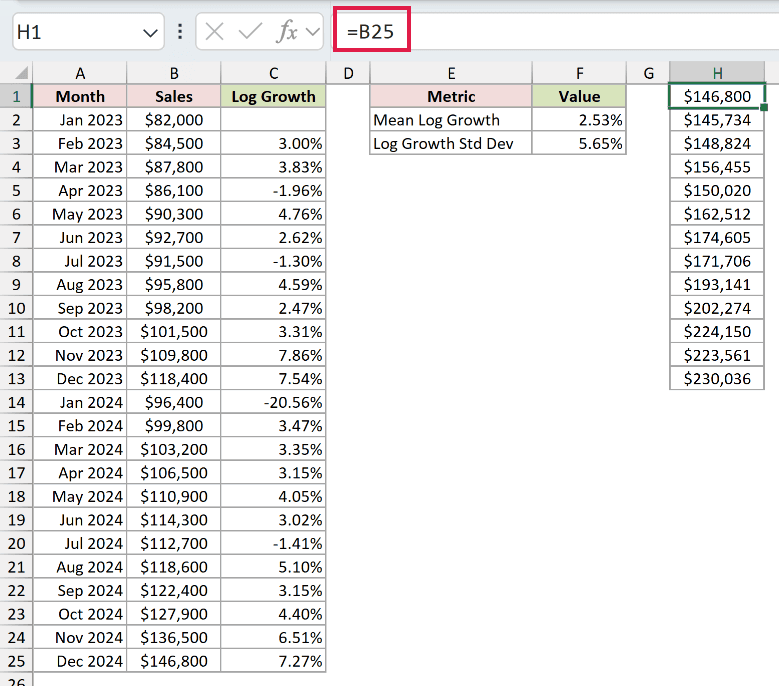Image resolution: width=779 pixels, height=686 pixels.
Task: Click the Metric header cell
Action: click(x=451, y=96)
